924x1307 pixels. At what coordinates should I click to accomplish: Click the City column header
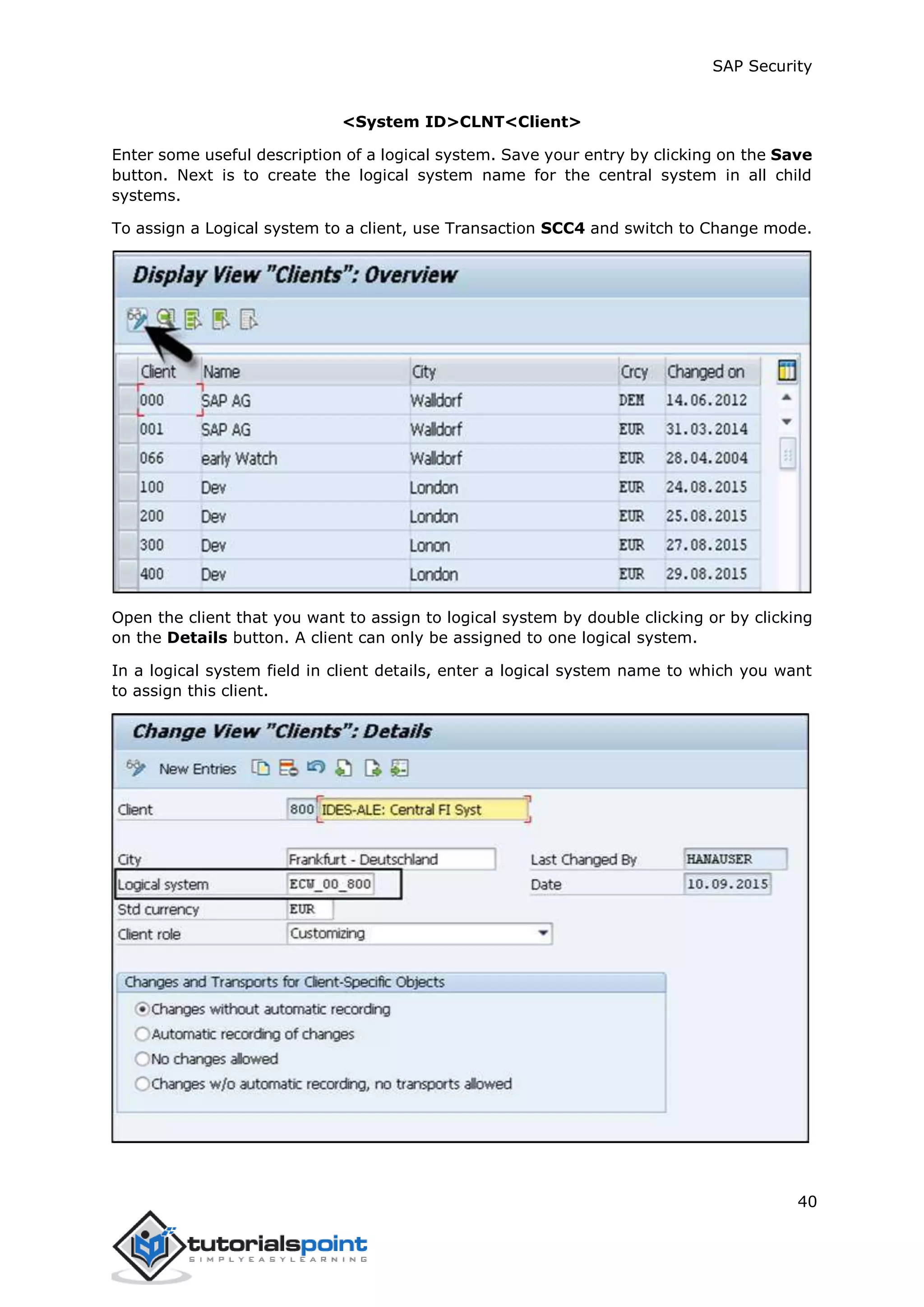[x=514, y=371]
